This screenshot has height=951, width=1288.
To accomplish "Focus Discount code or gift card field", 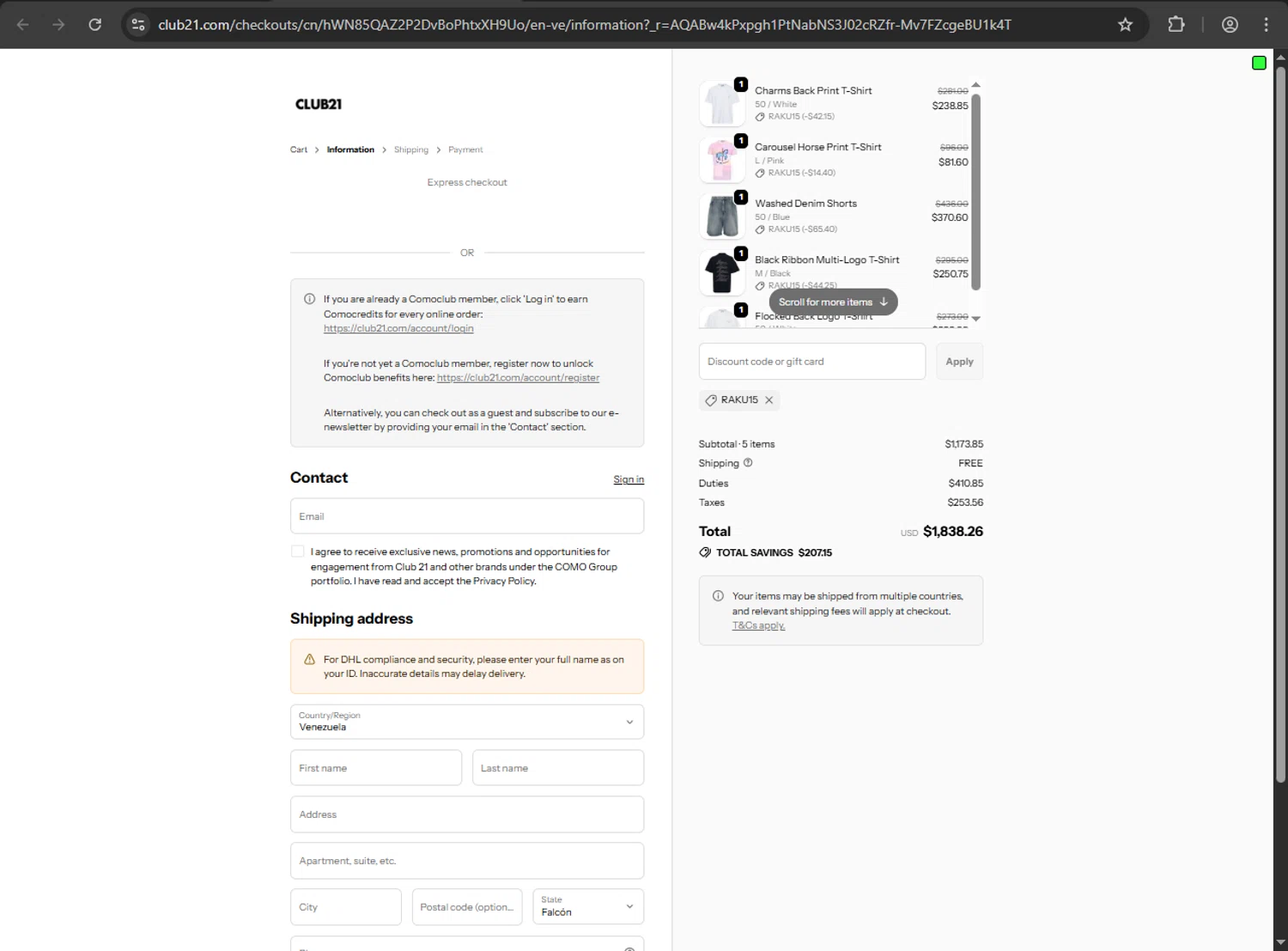I will click(812, 362).
